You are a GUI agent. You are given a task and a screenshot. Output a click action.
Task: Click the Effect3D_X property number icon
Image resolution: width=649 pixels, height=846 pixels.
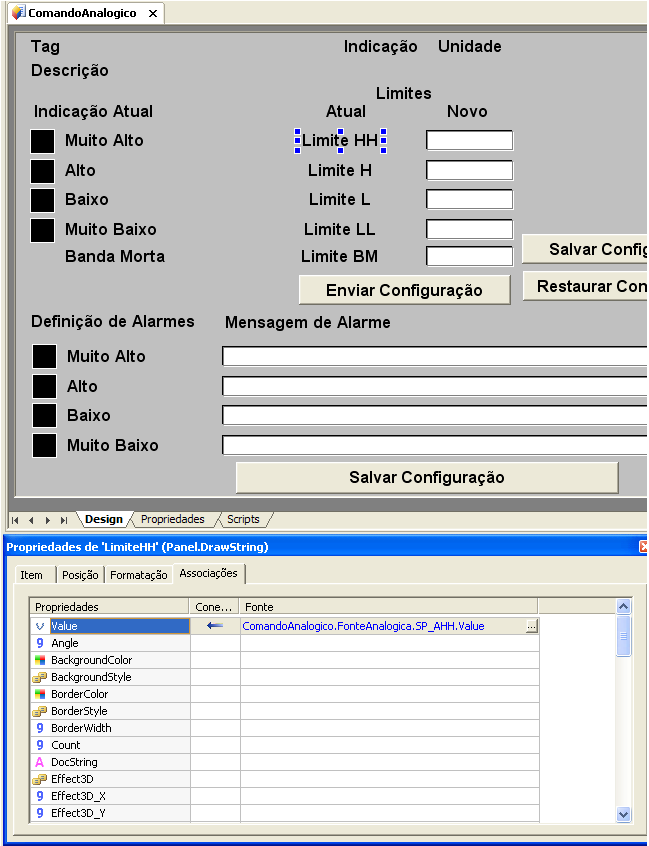click(39, 796)
